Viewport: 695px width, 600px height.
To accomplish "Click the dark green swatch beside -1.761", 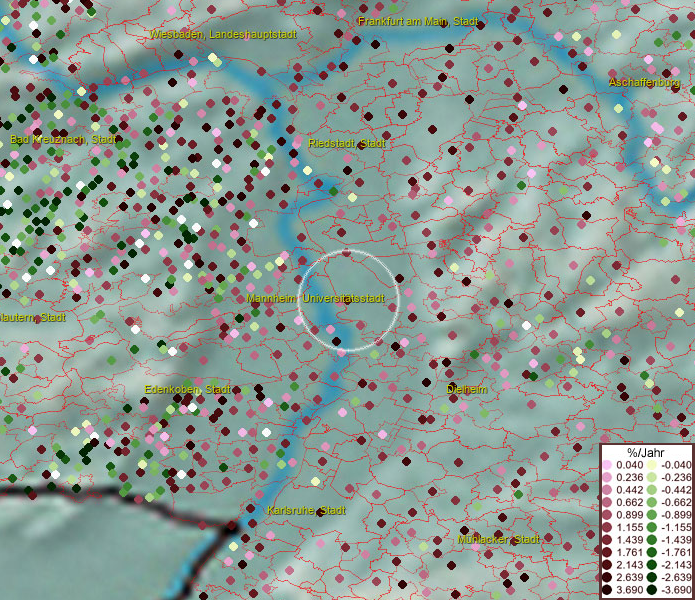I will (652, 553).
